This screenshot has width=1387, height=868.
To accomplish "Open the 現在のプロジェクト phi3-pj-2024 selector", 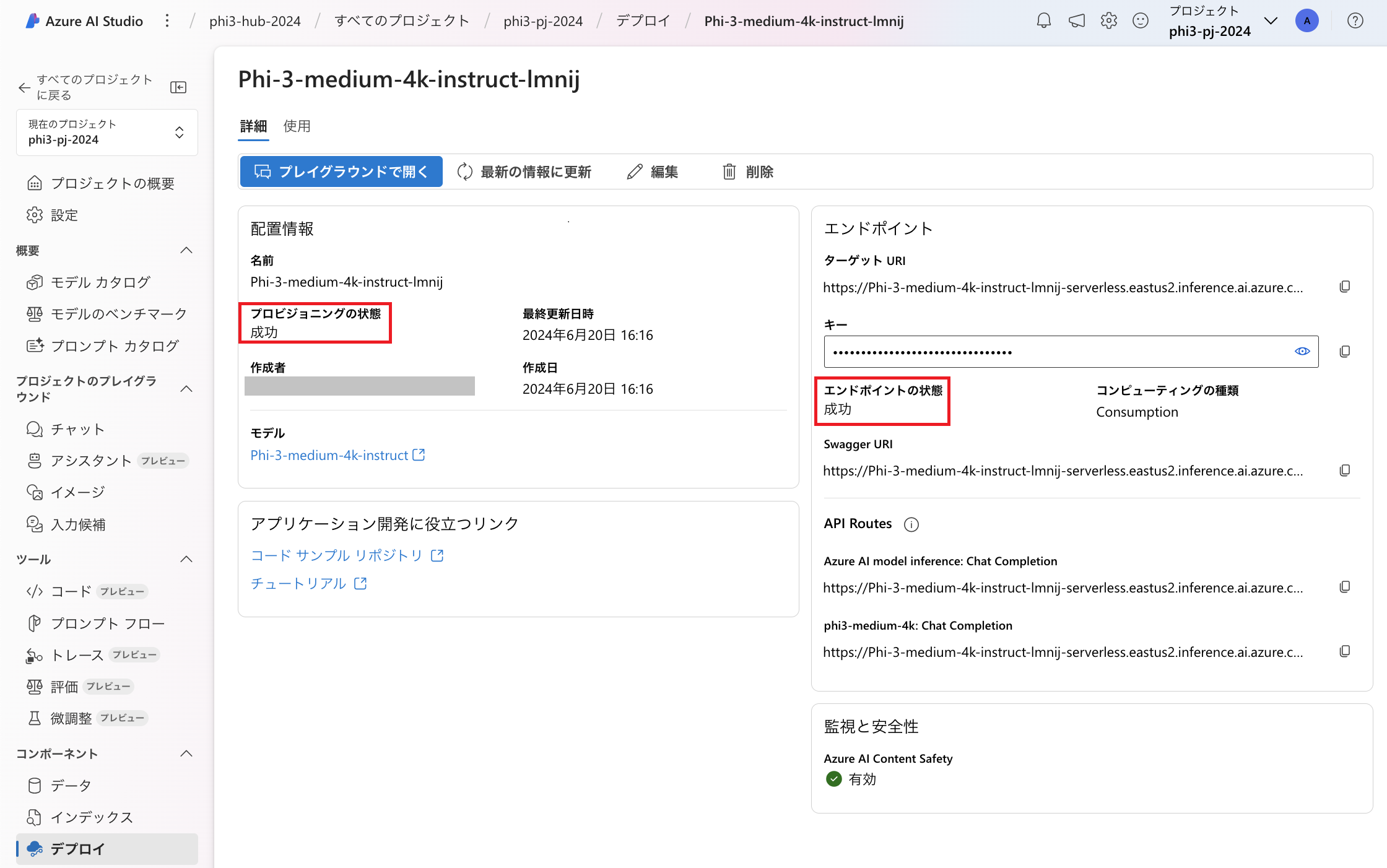I will pyautogui.click(x=107, y=132).
